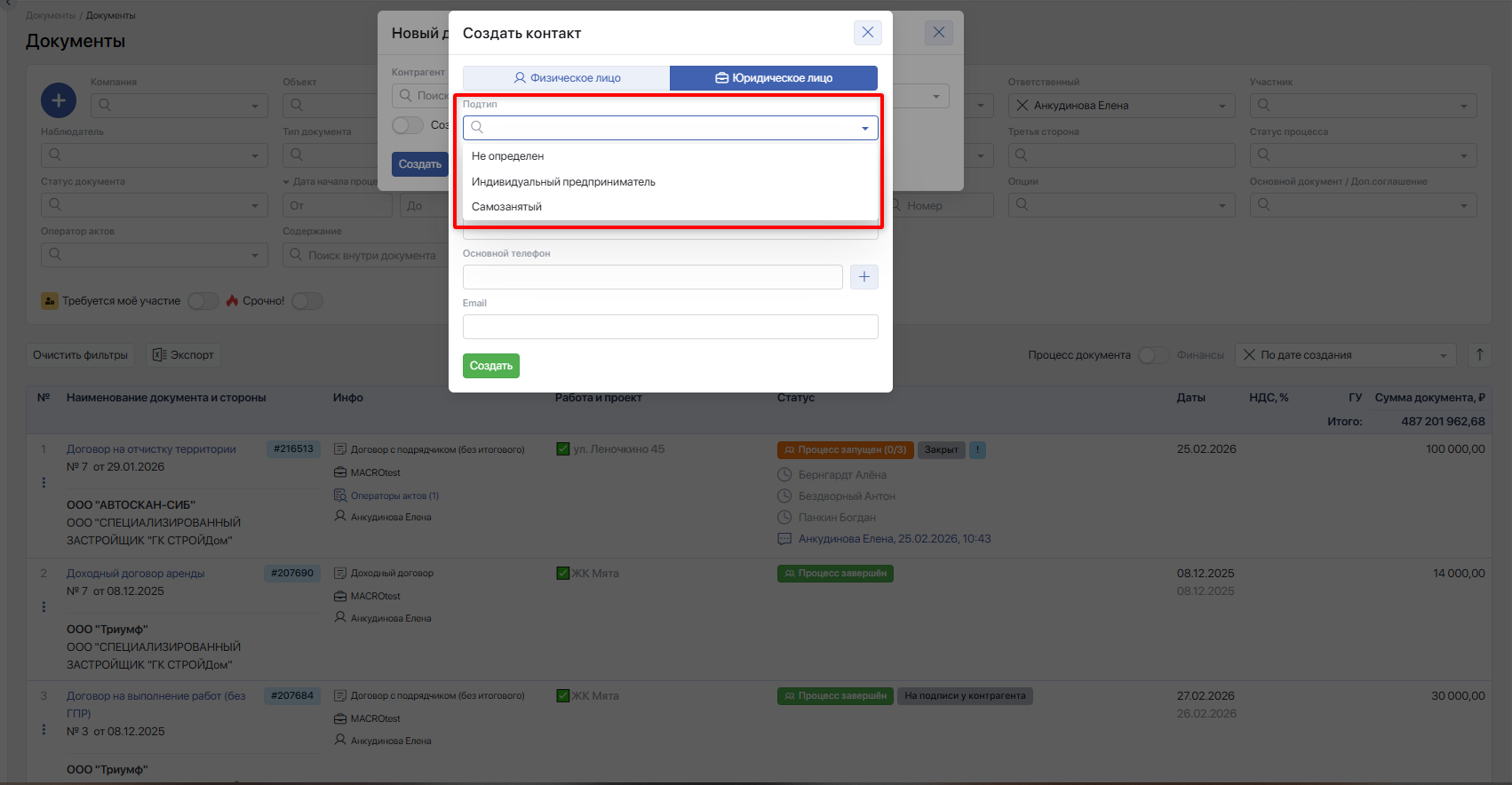1512x785 pixels.
Task: Click the blue plus add document button
Action: pyautogui.click(x=59, y=100)
